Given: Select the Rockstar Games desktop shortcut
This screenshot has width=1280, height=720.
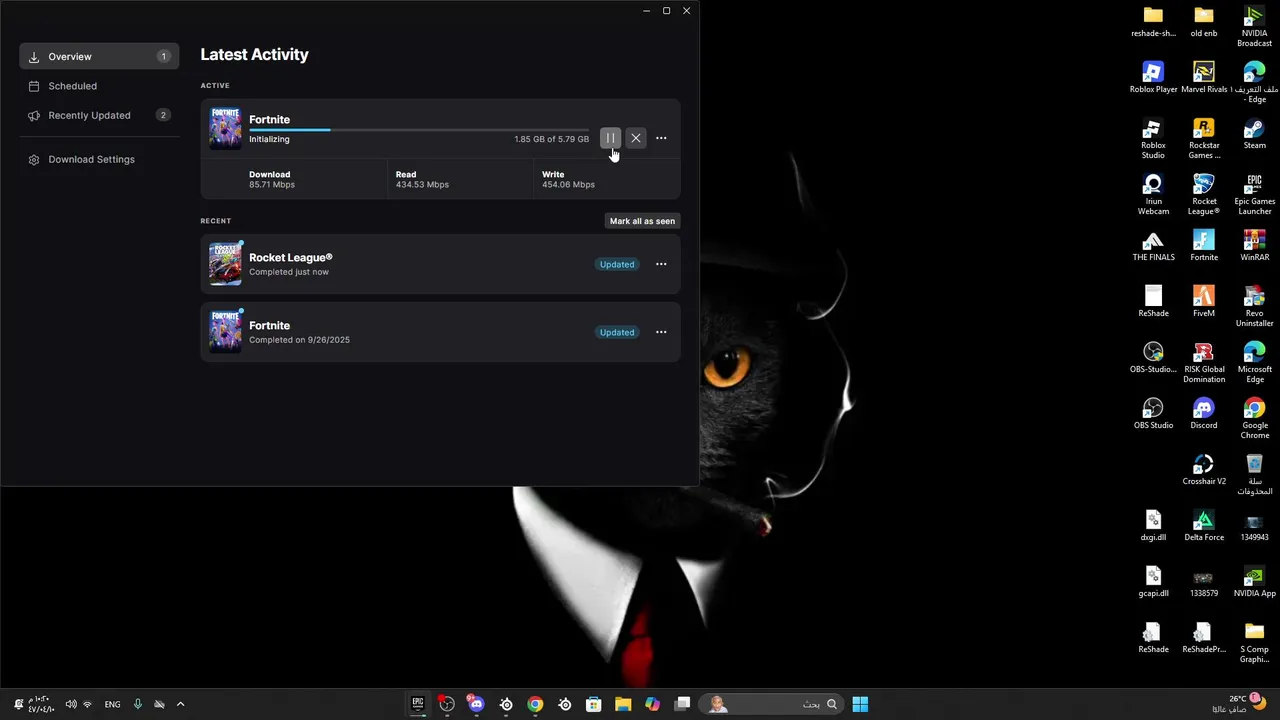Looking at the screenshot, I should tap(1204, 139).
